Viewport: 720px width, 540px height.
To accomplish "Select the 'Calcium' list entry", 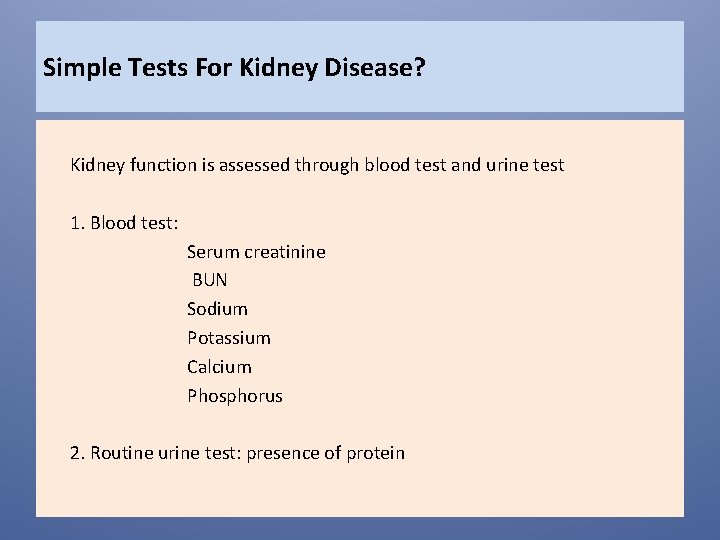I will 219,367.
